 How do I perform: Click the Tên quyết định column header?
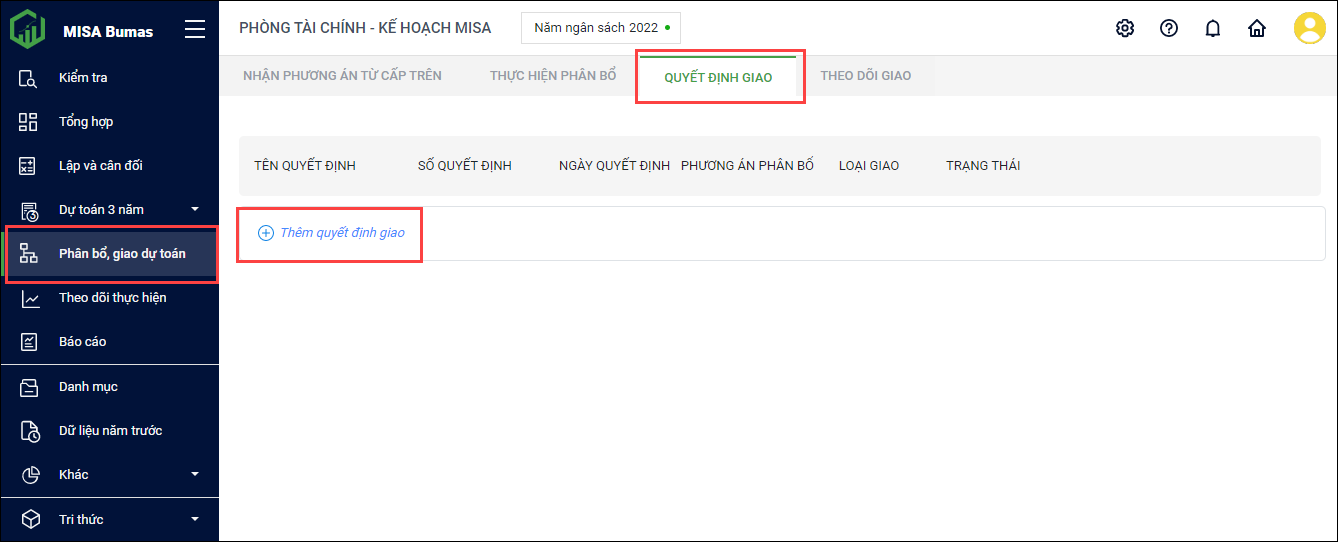click(x=305, y=166)
